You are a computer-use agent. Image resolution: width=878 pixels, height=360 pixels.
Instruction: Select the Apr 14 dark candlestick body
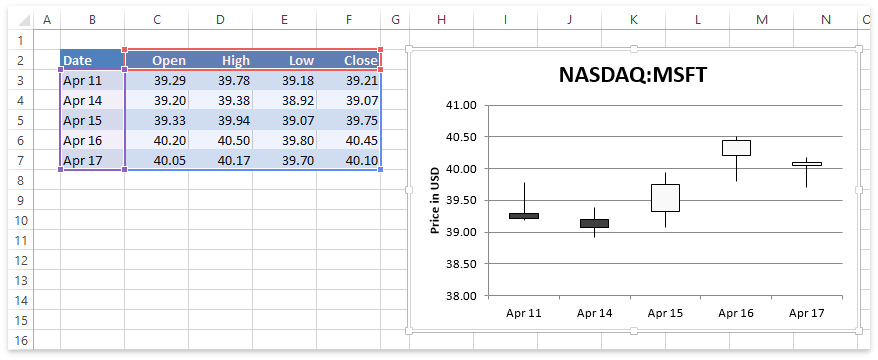pyautogui.click(x=595, y=223)
